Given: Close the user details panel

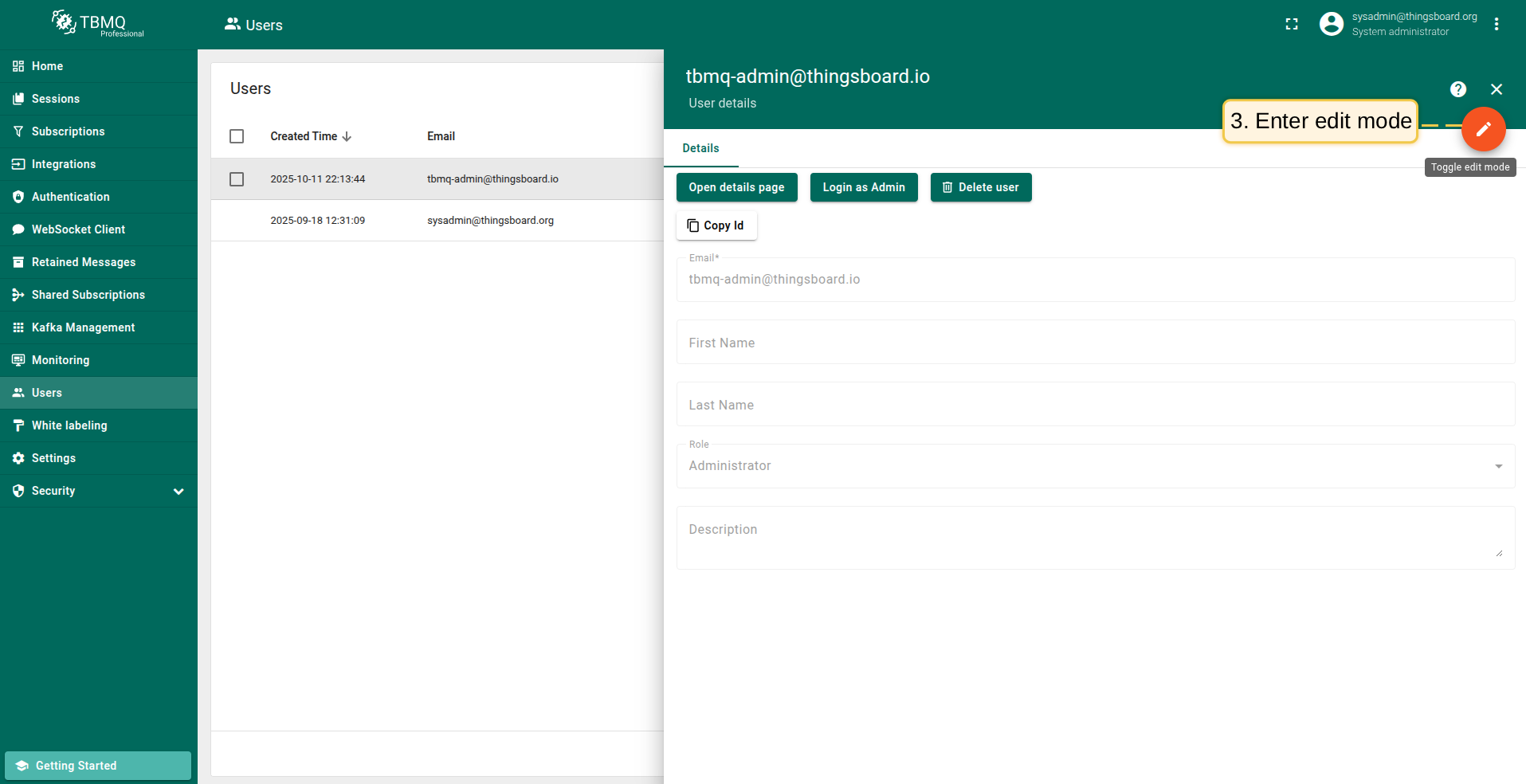Looking at the screenshot, I should 1496,89.
